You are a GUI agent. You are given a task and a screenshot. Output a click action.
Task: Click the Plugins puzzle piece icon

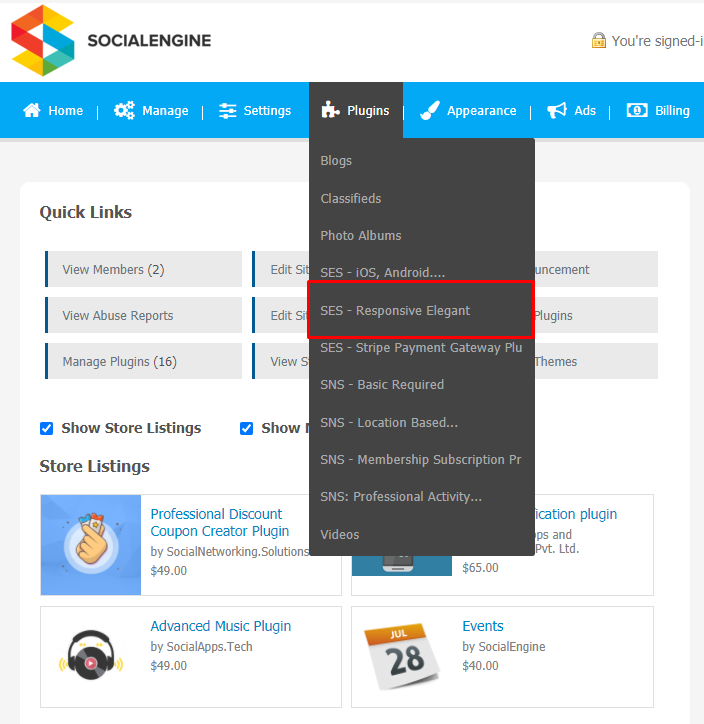pyautogui.click(x=331, y=110)
